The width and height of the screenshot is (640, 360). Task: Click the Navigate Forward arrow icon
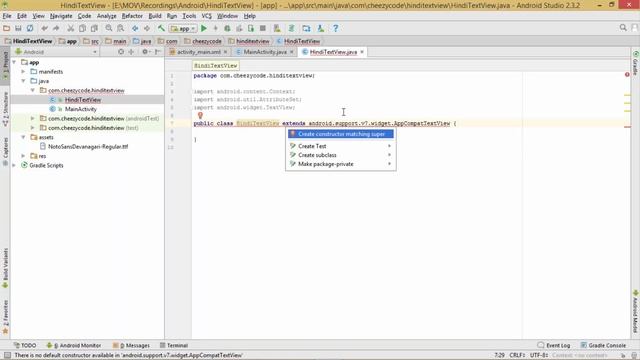pos(147,29)
